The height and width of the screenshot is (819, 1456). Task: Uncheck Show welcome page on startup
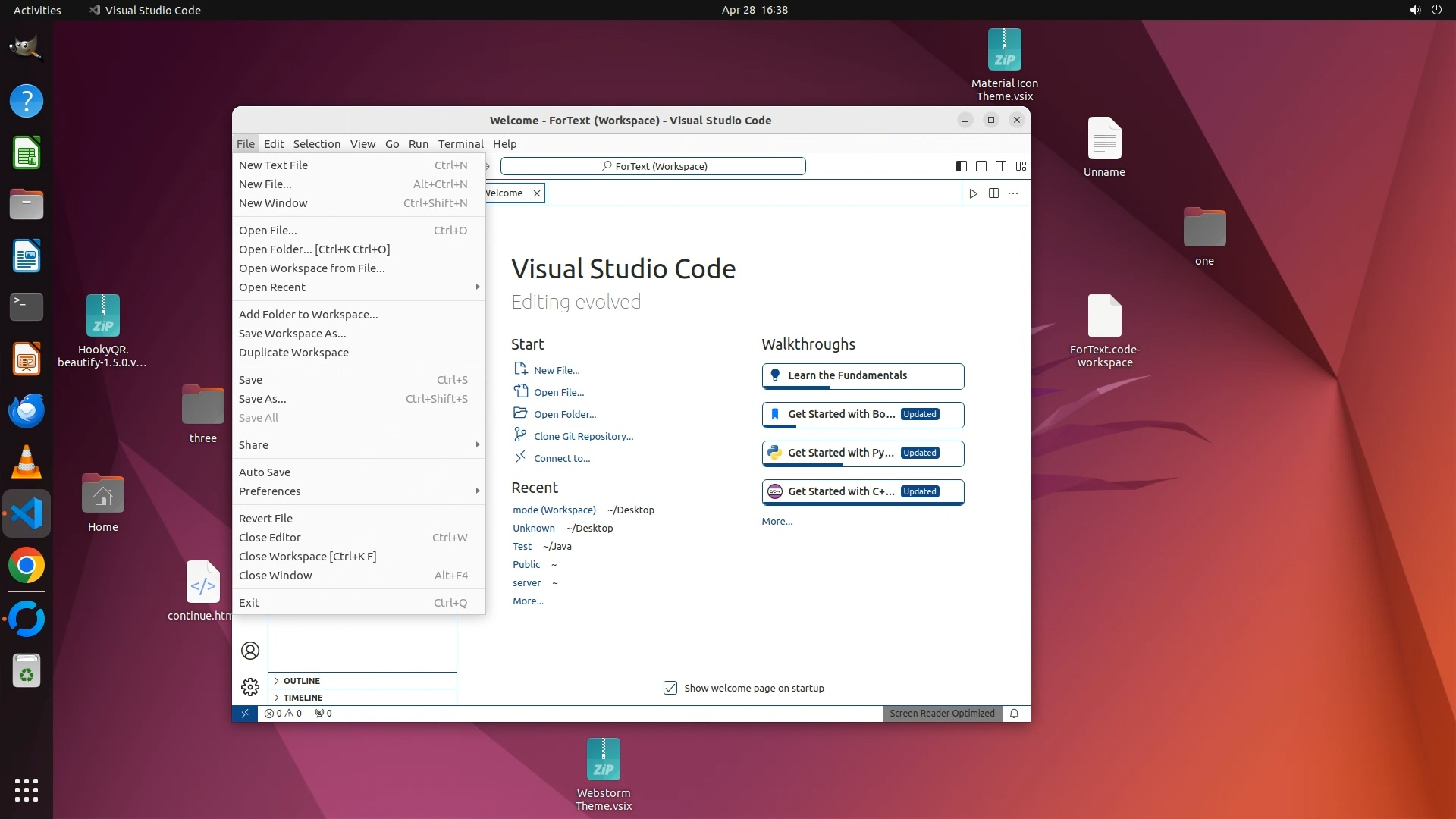tap(670, 688)
